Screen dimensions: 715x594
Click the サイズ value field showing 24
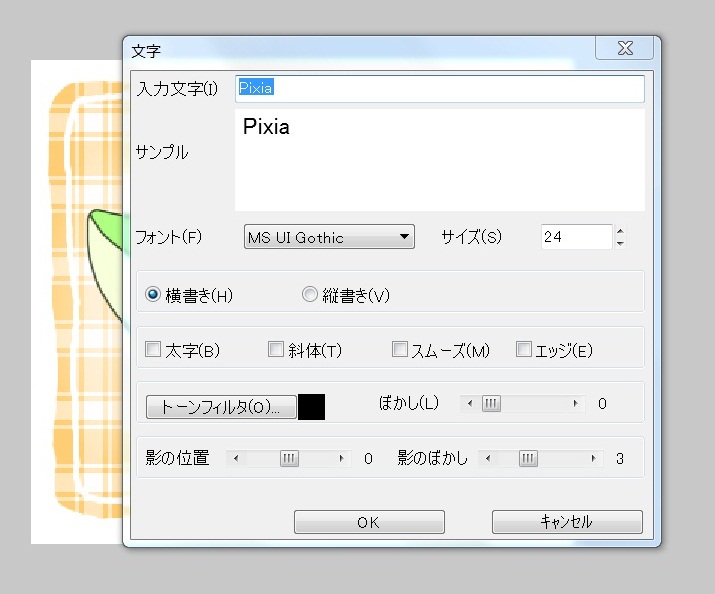pyautogui.click(x=576, y=237)
